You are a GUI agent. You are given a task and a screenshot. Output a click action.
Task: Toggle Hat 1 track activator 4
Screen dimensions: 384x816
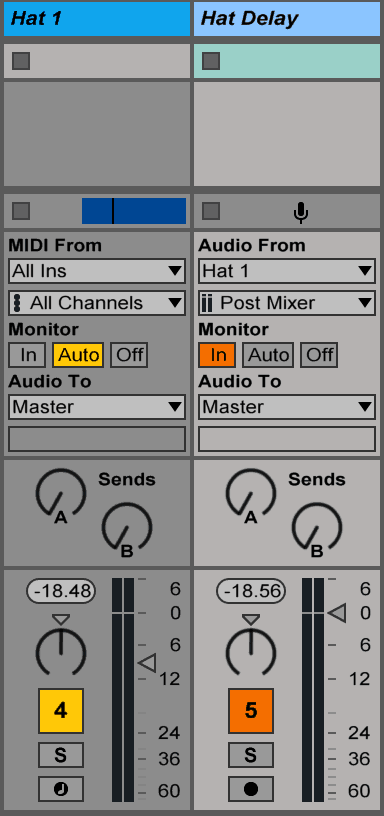(x=61, y=710)
